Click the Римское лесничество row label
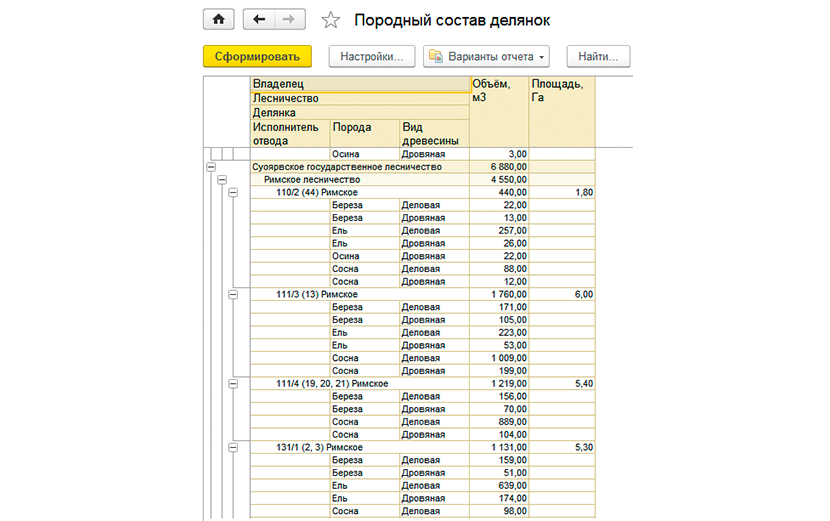 (312, 179)
